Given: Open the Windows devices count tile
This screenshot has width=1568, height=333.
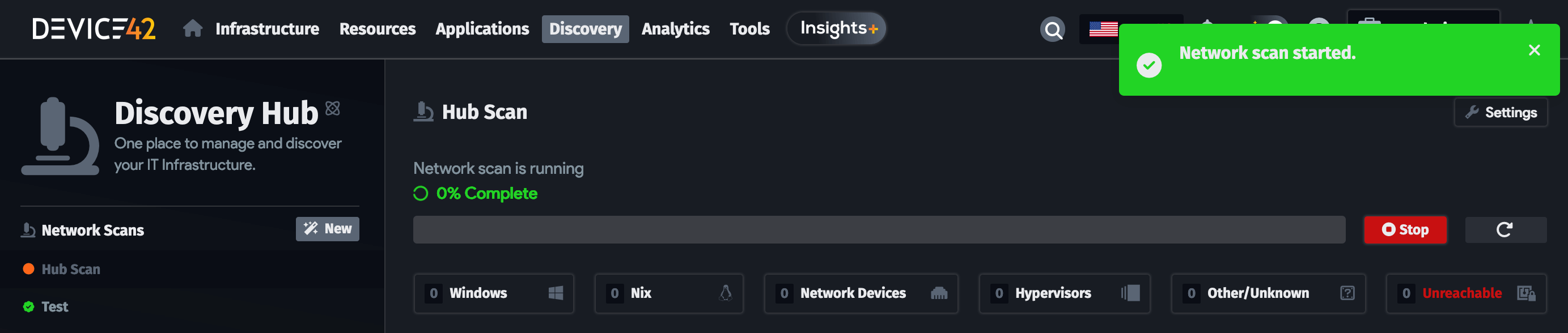Looking at the screenshot, I should [x=493, y=293].
